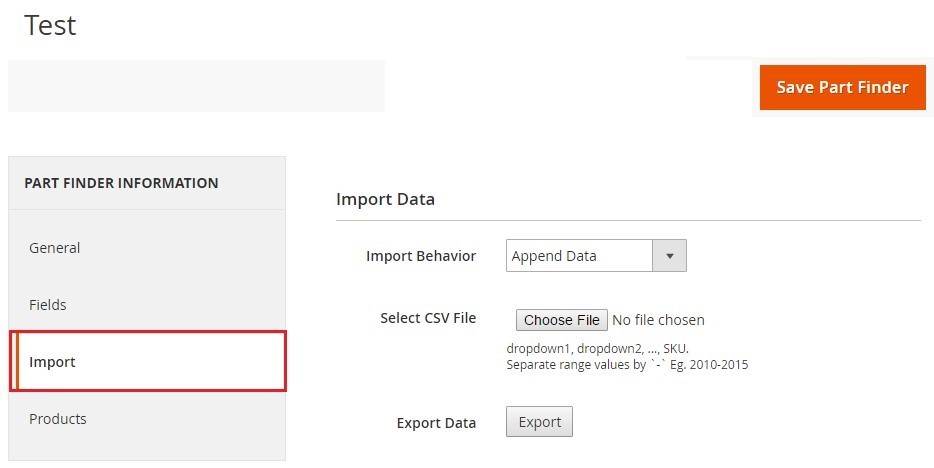Click the dropdown1, dropdown2, SKU hint text
The height and width of the screenshot is (468, 934).
click(597, 349)
